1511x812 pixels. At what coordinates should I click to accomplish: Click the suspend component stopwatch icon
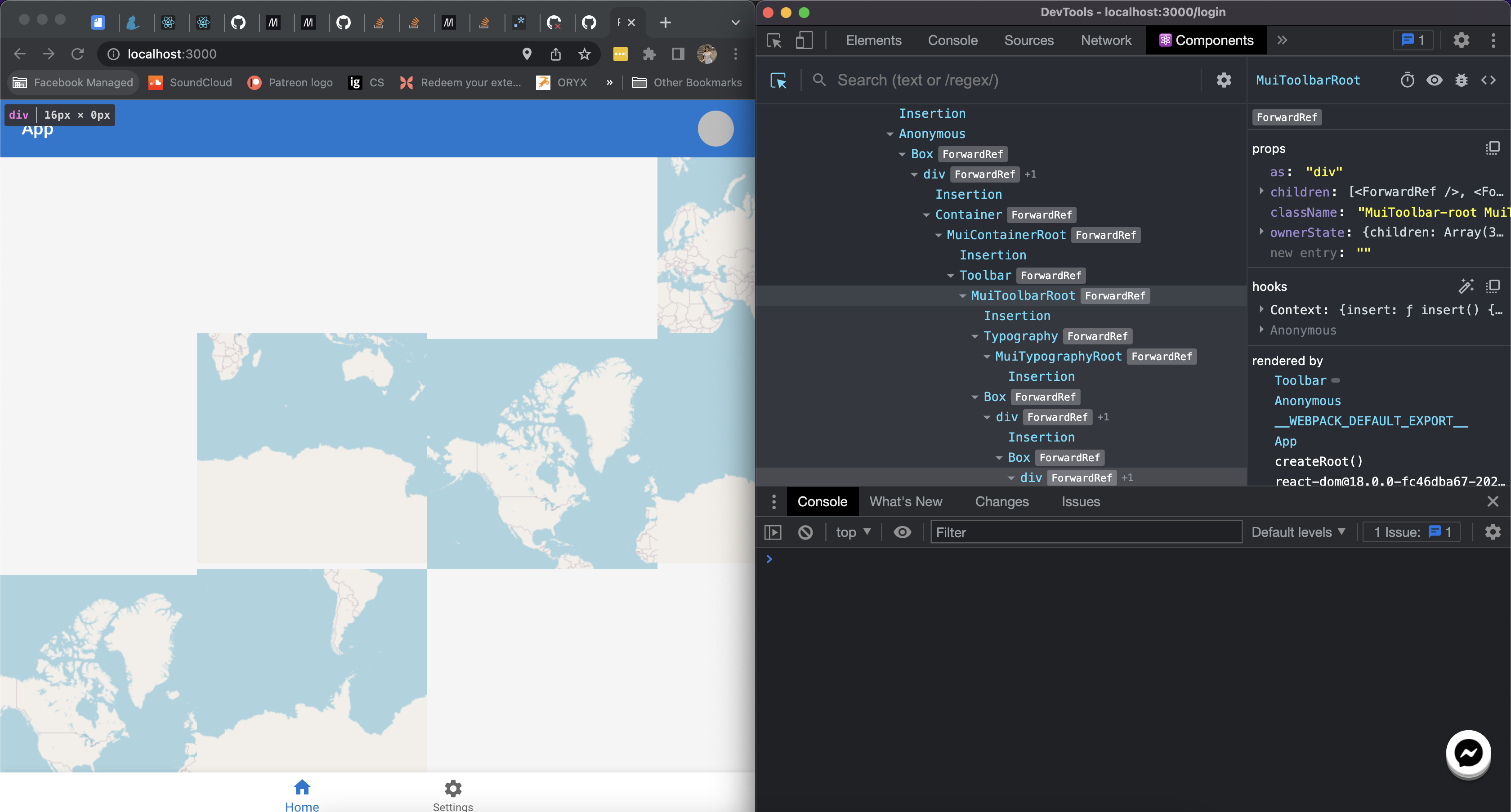point(1407,80)
